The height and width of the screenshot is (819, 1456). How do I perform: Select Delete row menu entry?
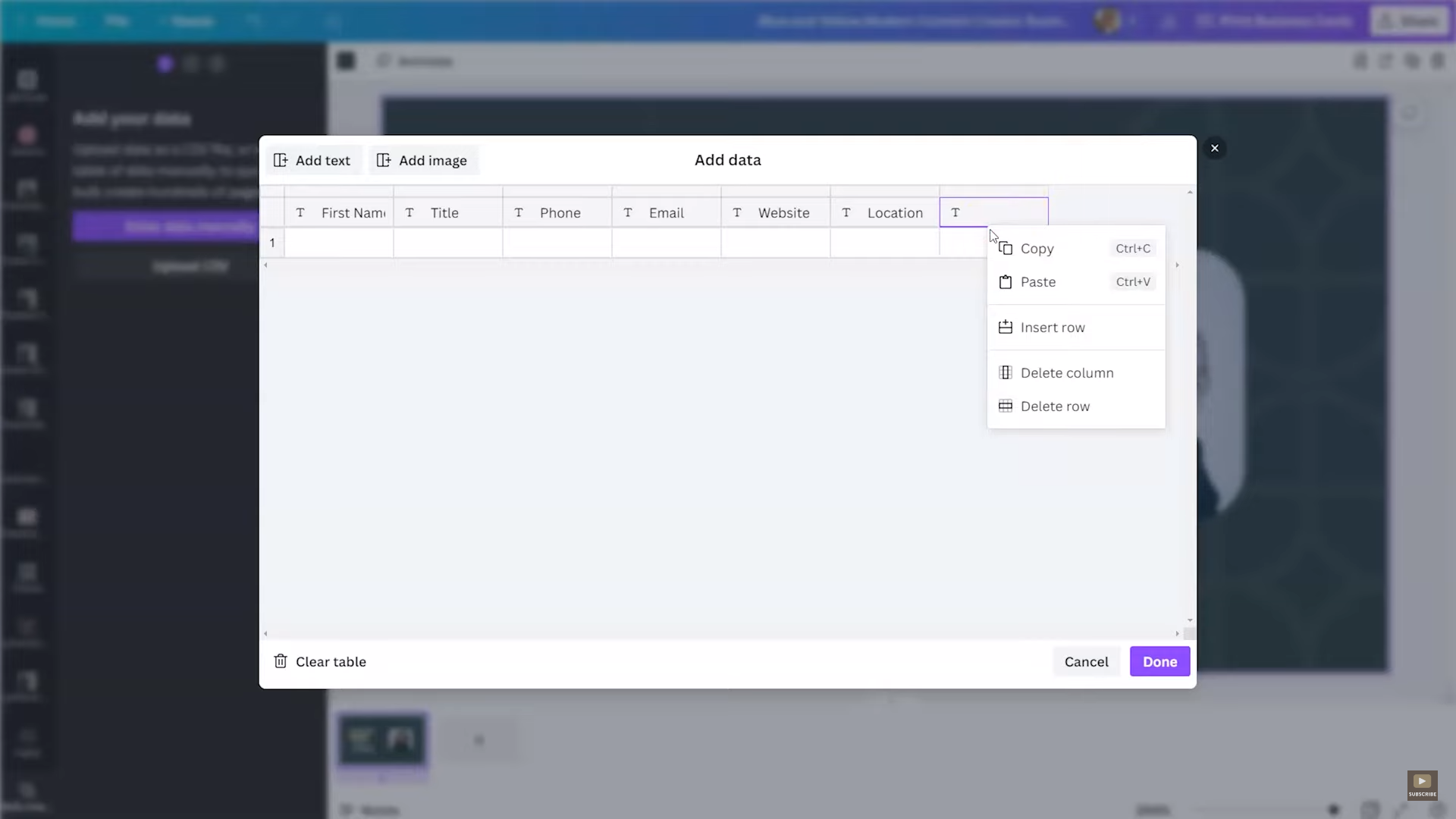coord(1054,406)
